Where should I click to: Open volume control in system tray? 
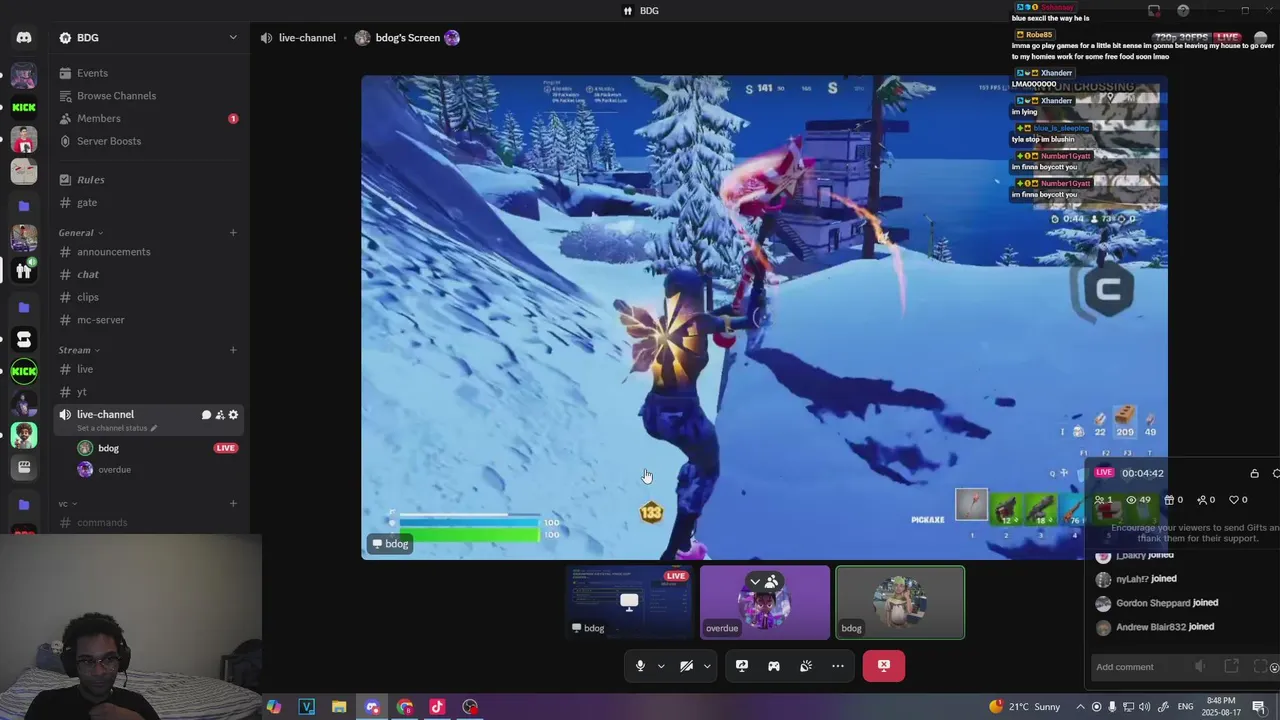click(1144, 707)
